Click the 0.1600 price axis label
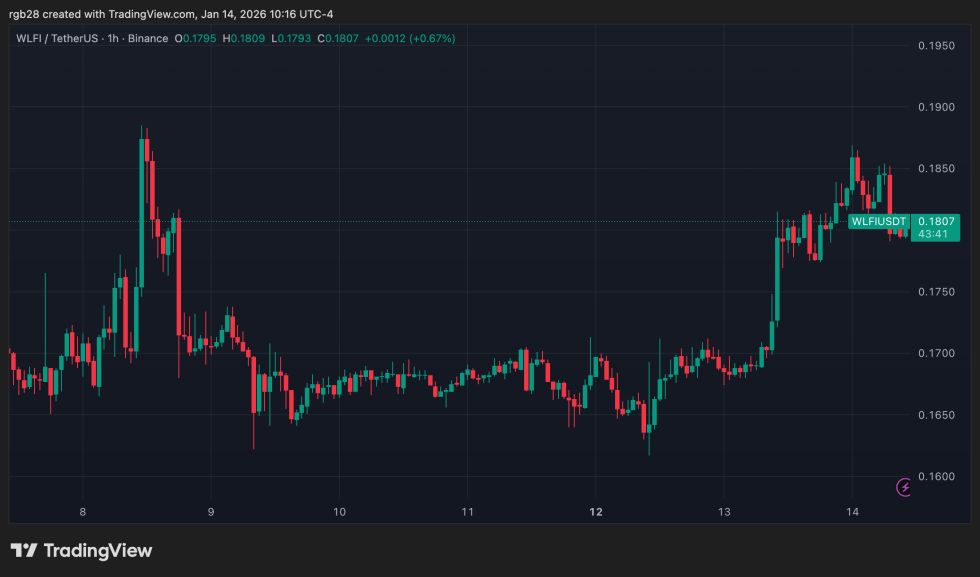 click(x=937, y=476)
